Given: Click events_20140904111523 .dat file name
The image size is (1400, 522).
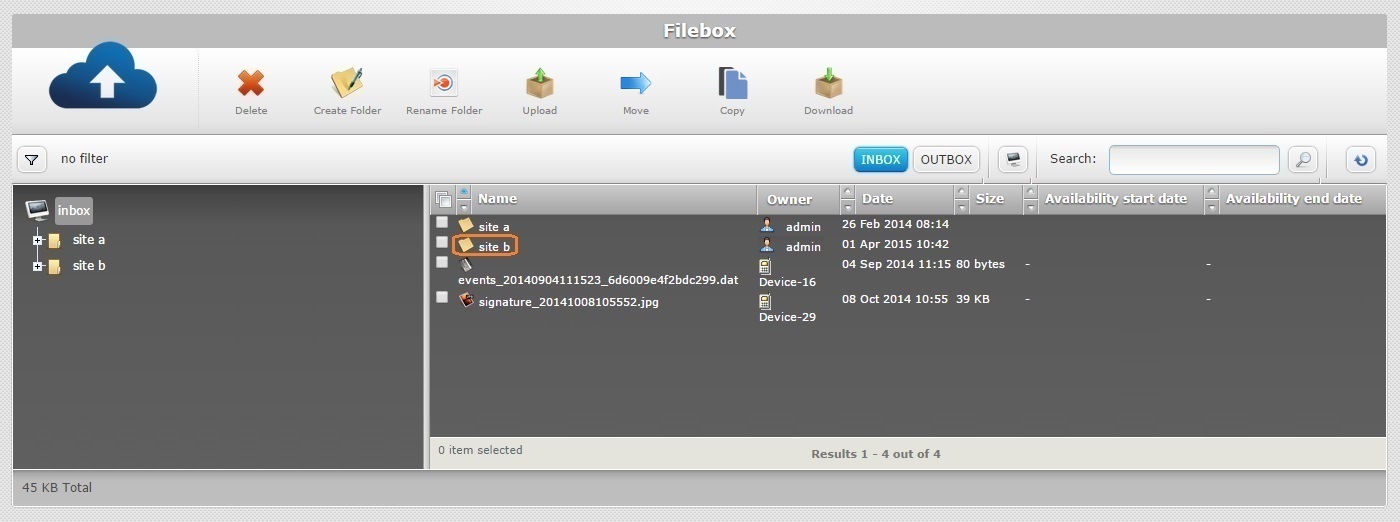Looking at the screenshot, I should [598, 280].
